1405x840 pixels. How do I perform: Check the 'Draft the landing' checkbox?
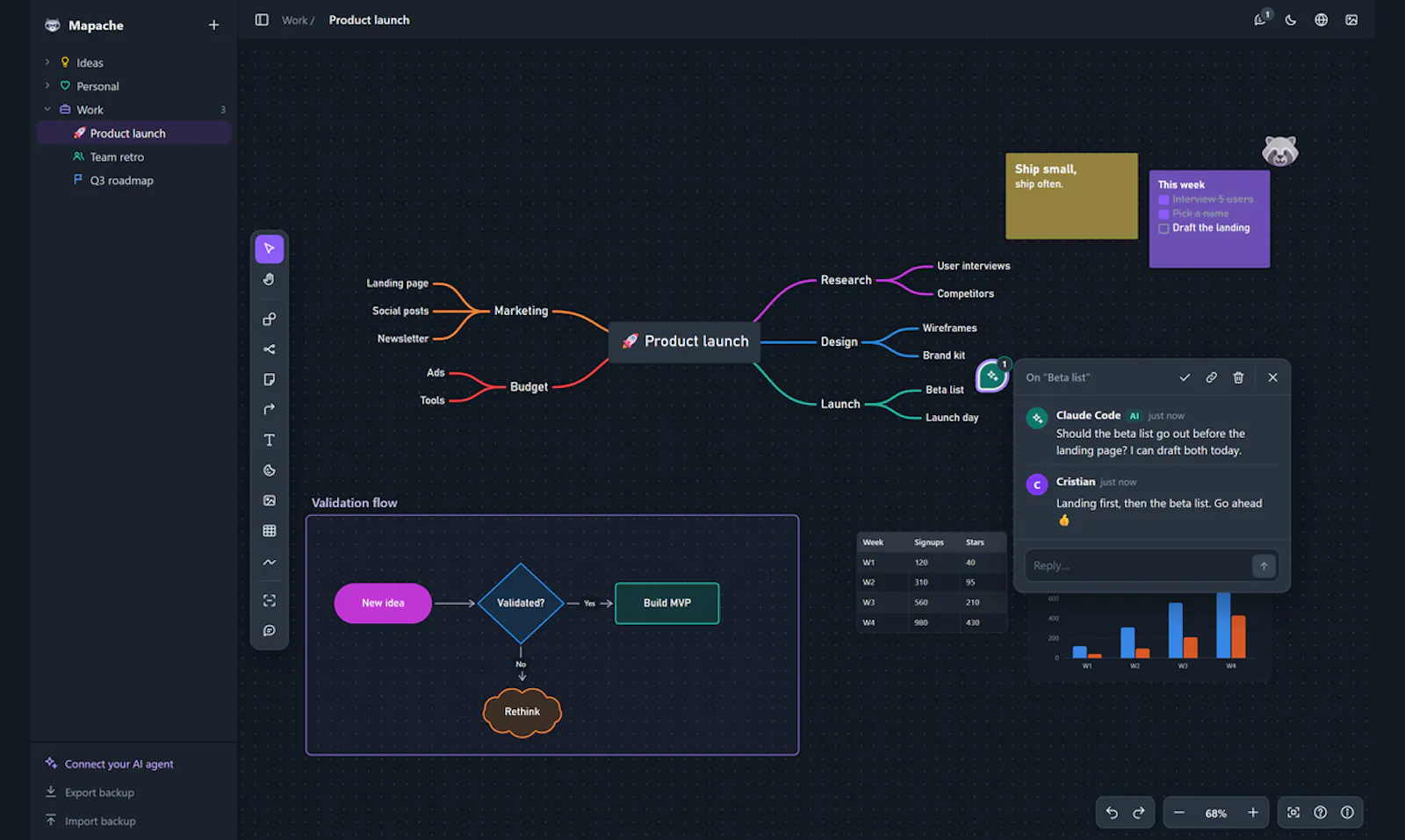1164,228
